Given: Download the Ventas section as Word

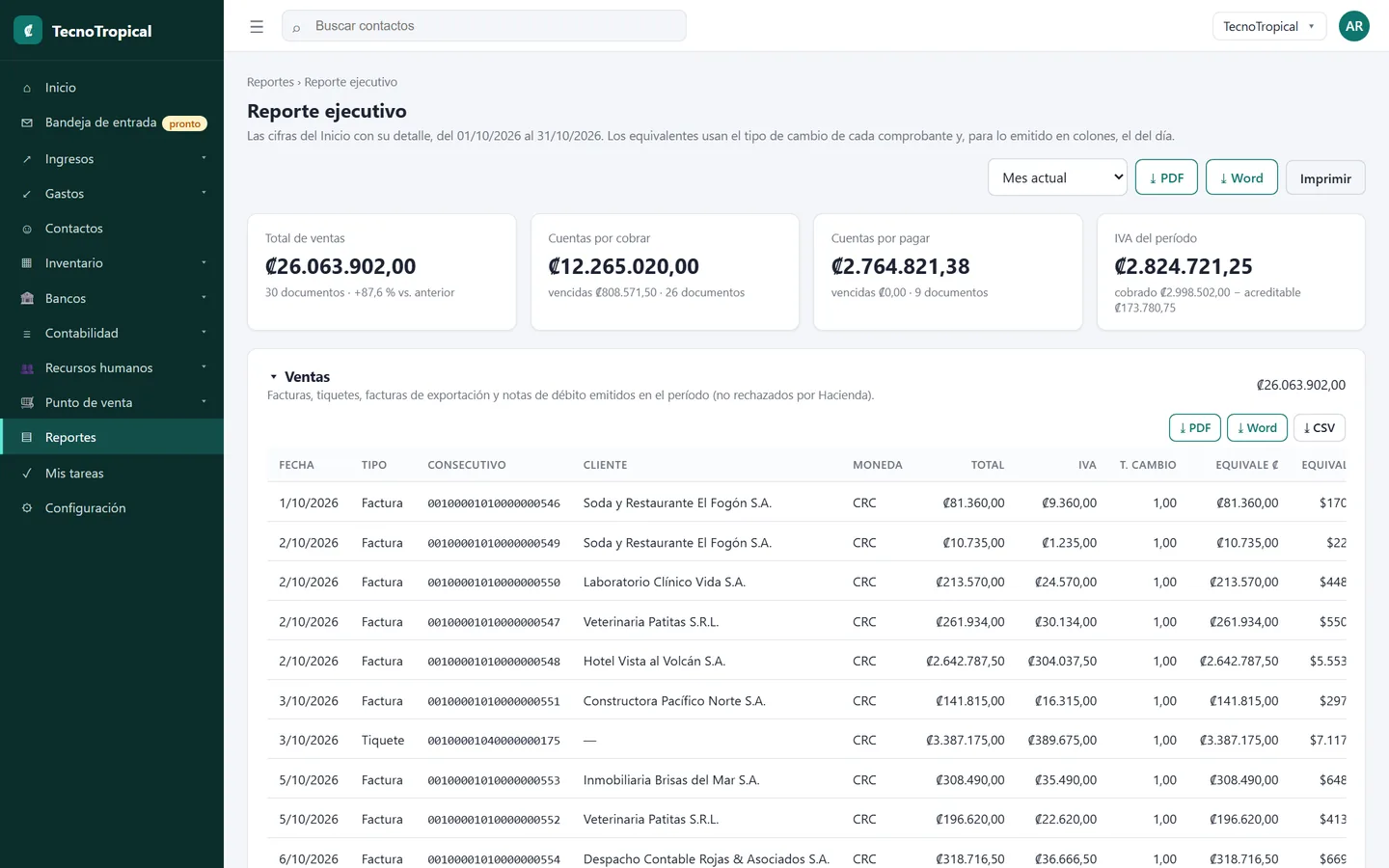Looking at the screenshot, I should click(x=1257, y=427).
